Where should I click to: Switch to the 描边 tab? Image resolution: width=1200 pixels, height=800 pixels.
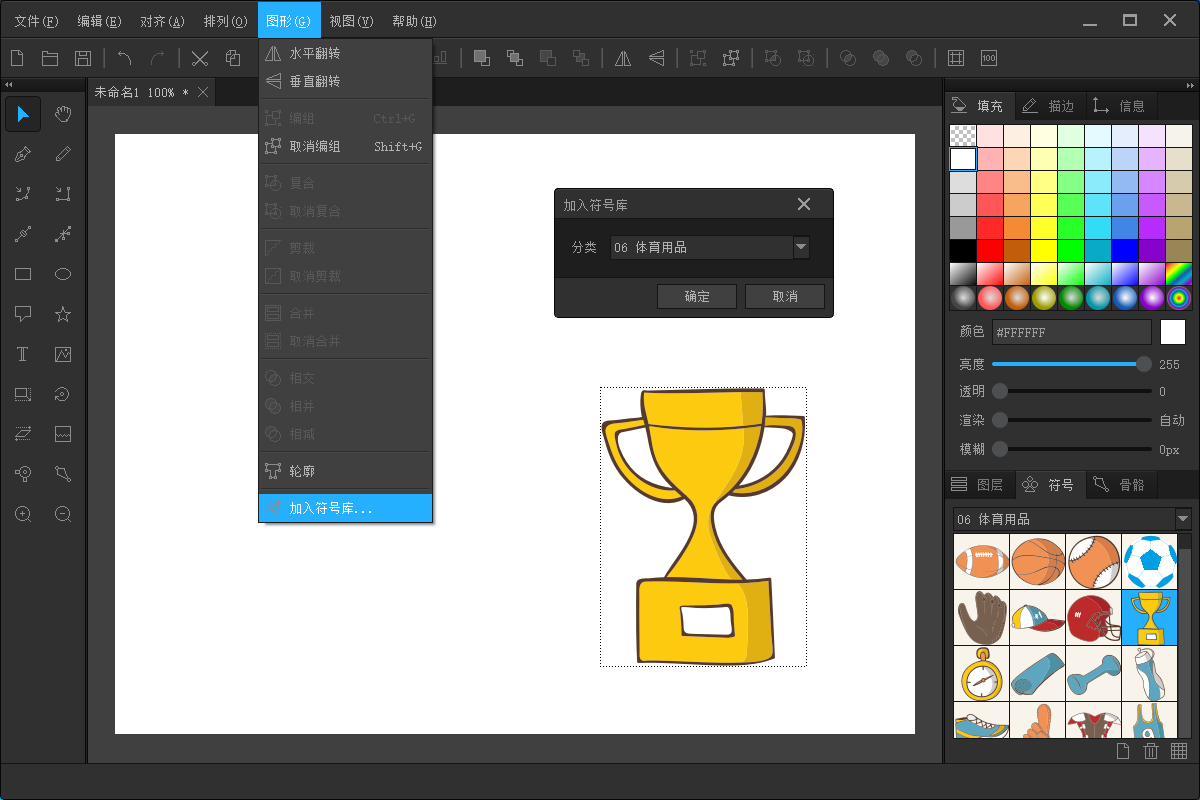click(1049, 105)
